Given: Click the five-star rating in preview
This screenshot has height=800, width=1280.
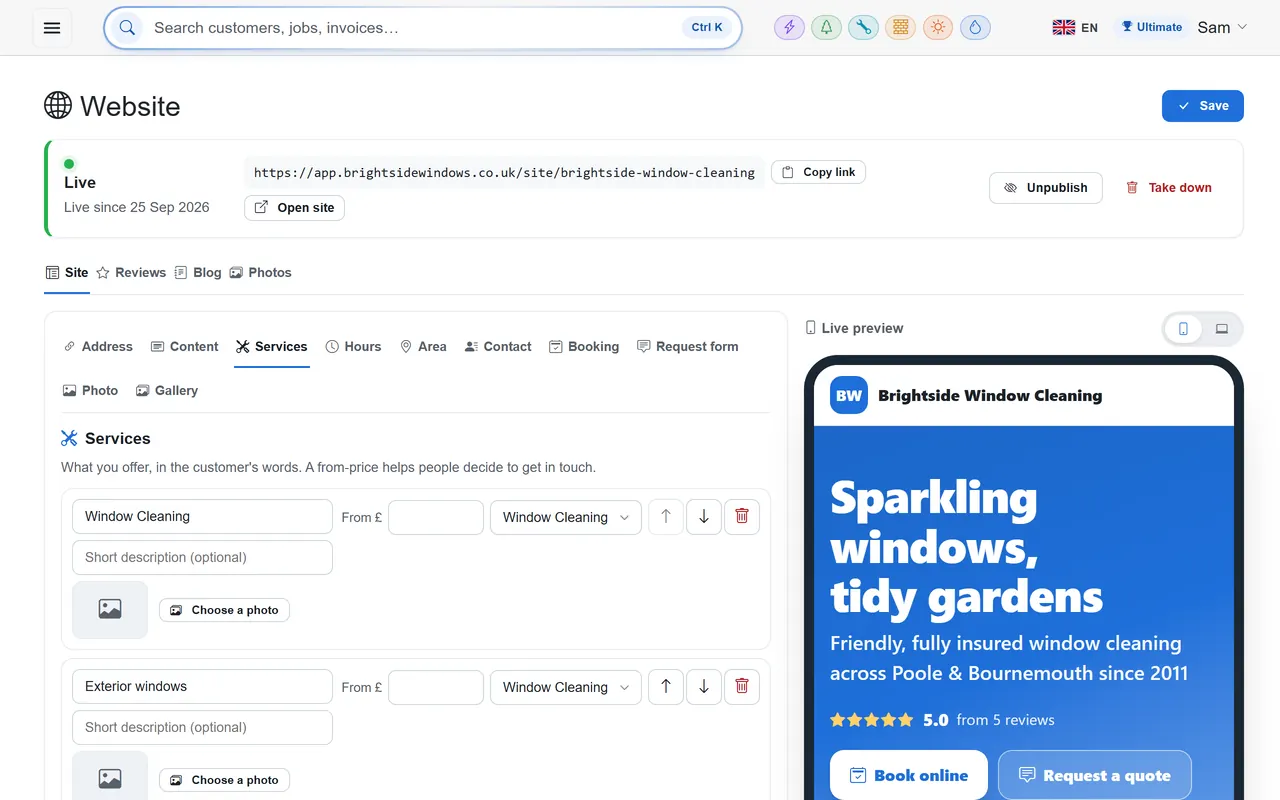Looking at the screenshot, I should tap(872, 720).
